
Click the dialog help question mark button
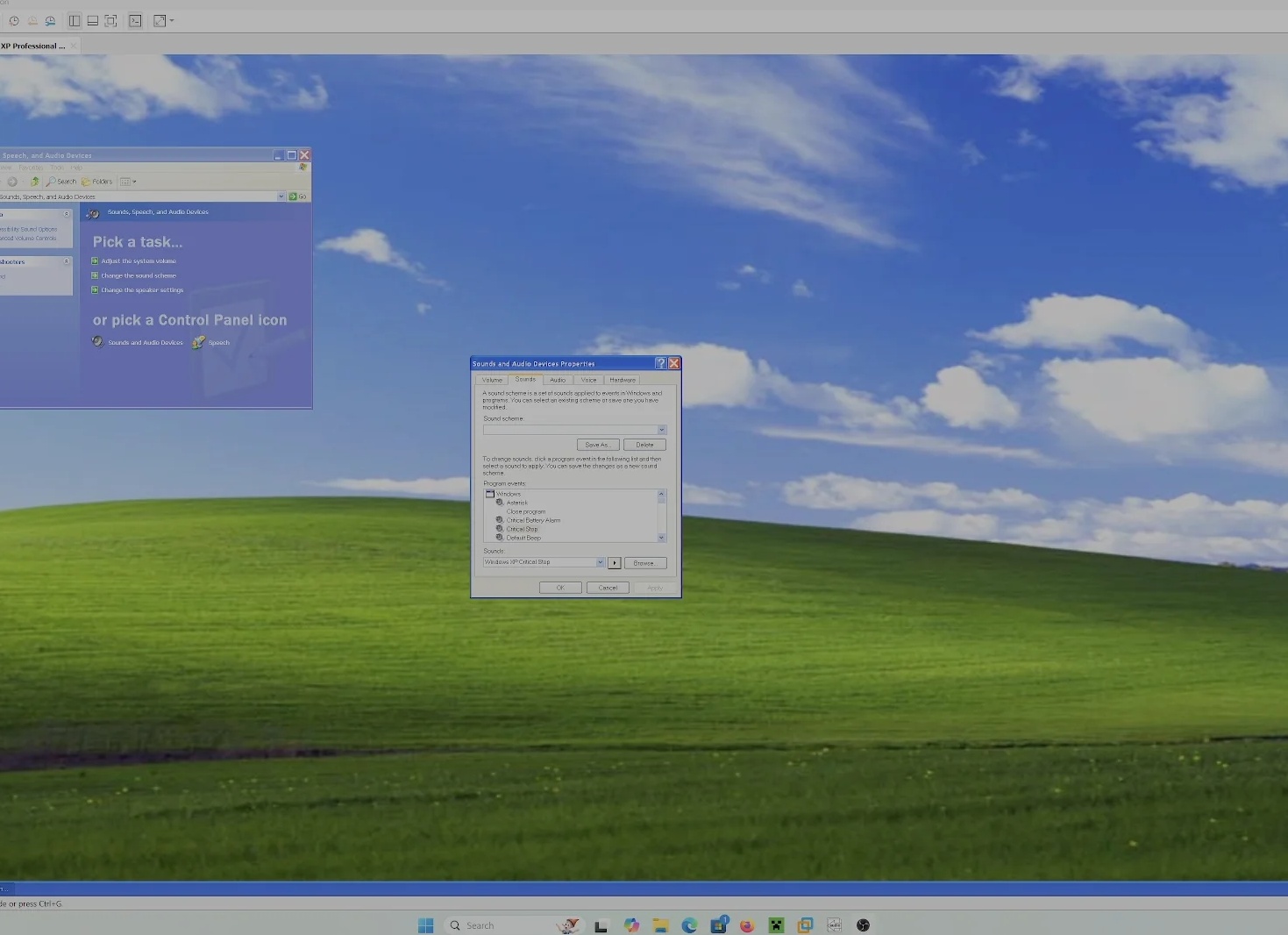click(x=661, y=363)
